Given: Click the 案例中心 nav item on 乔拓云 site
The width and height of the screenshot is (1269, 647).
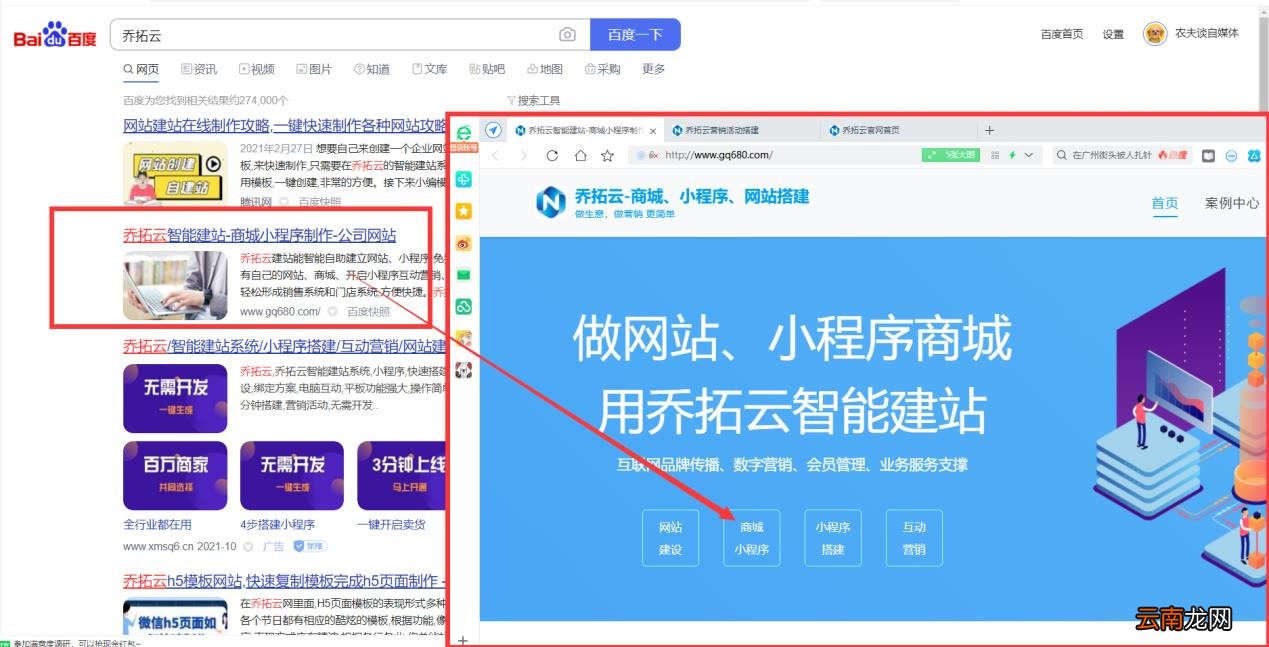Looking at the screenshot, I should [x=1232, y=203].
